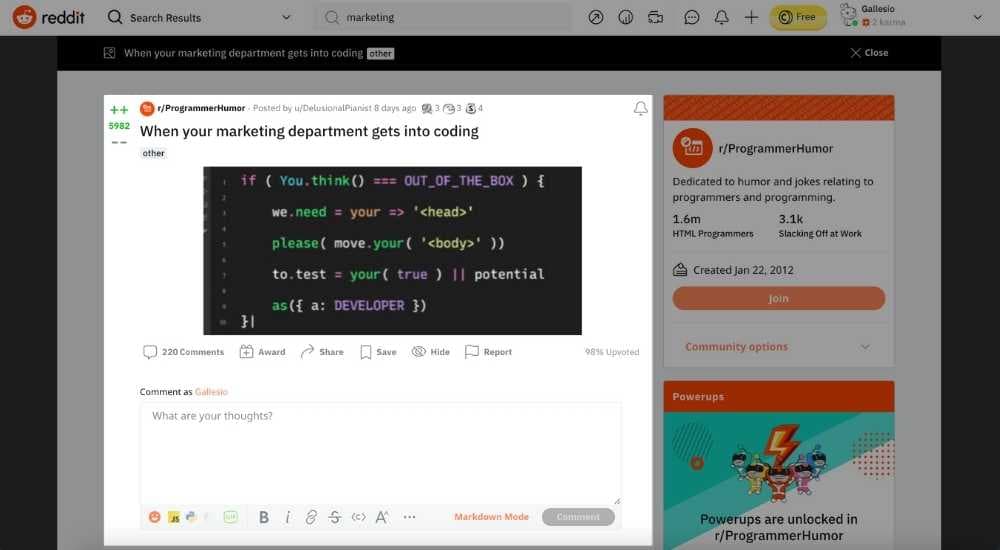Insert emoji via smiley icon in editor
Viewport: 1000px width, 550px height.
[154, 517]
